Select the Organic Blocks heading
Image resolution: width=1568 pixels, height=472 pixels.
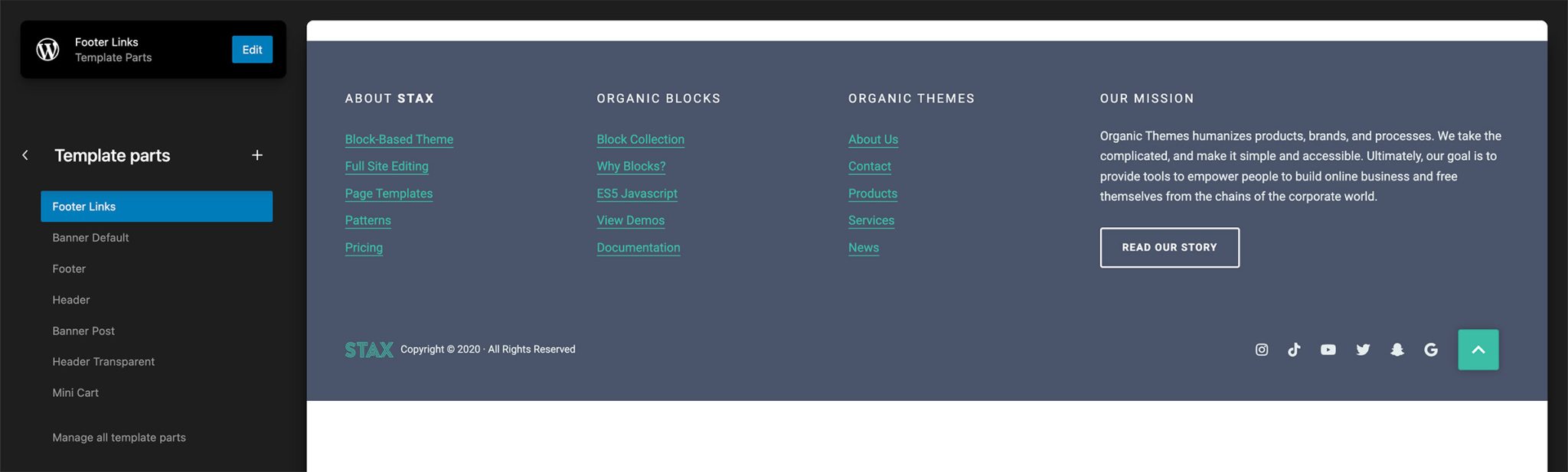click(658, 99)
